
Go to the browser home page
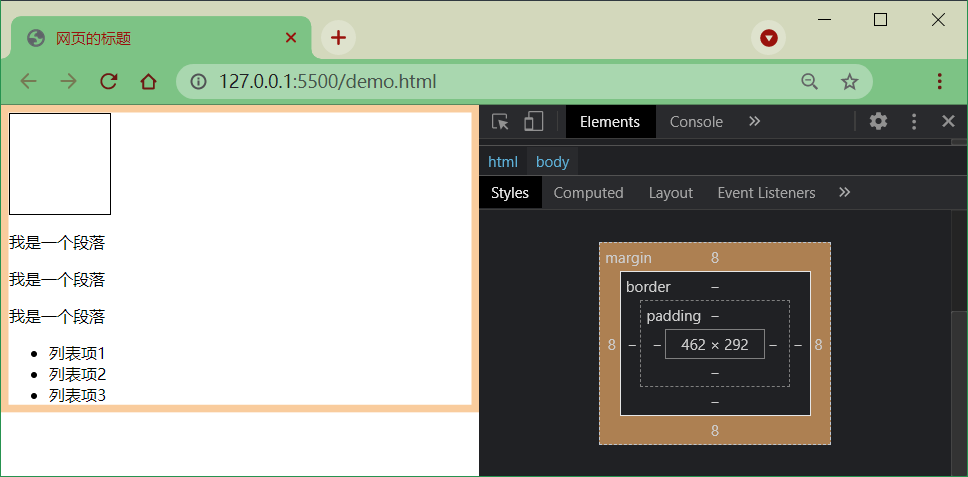(148, 81)
